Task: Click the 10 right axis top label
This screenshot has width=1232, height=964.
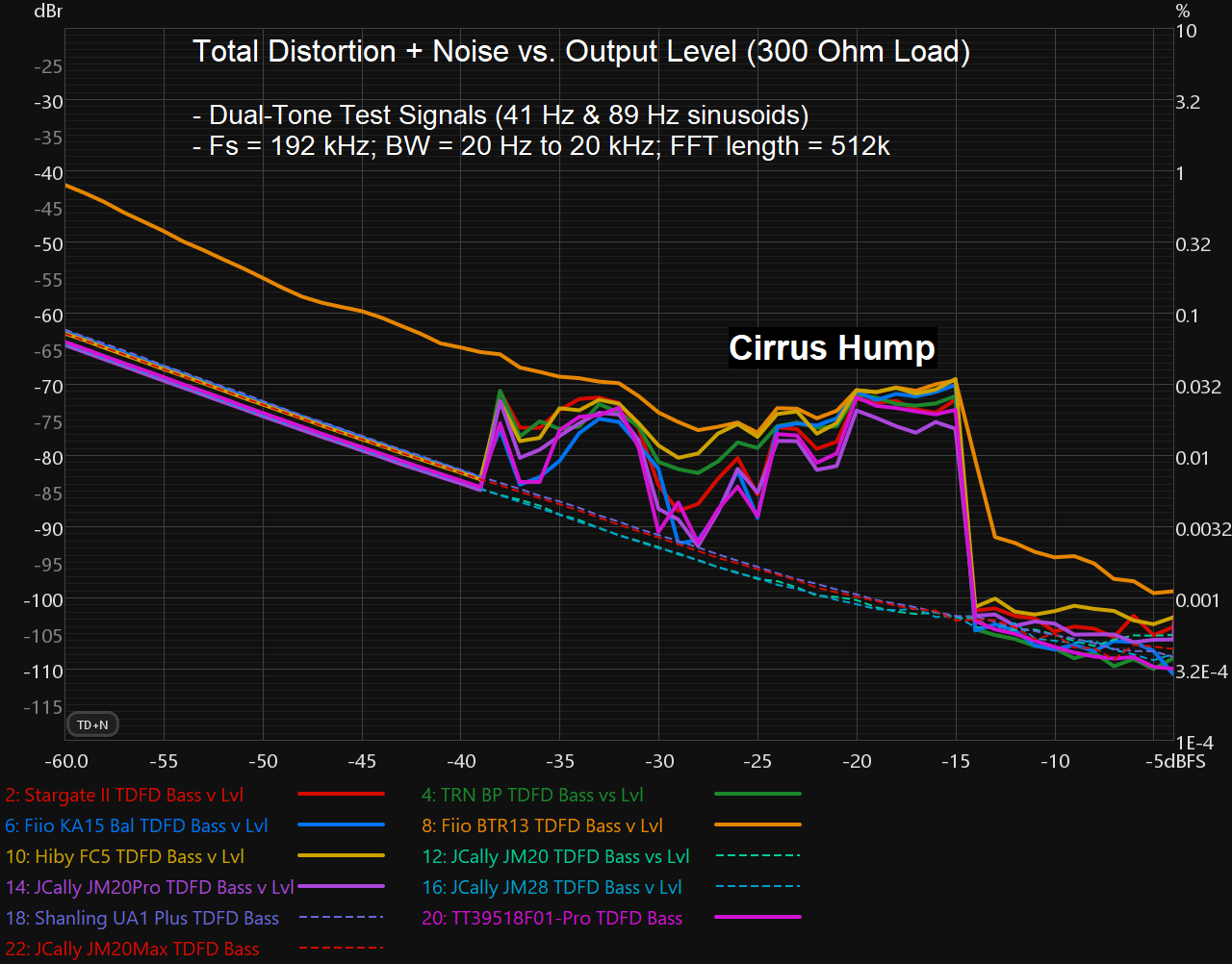Action: tap(1187, 31)
